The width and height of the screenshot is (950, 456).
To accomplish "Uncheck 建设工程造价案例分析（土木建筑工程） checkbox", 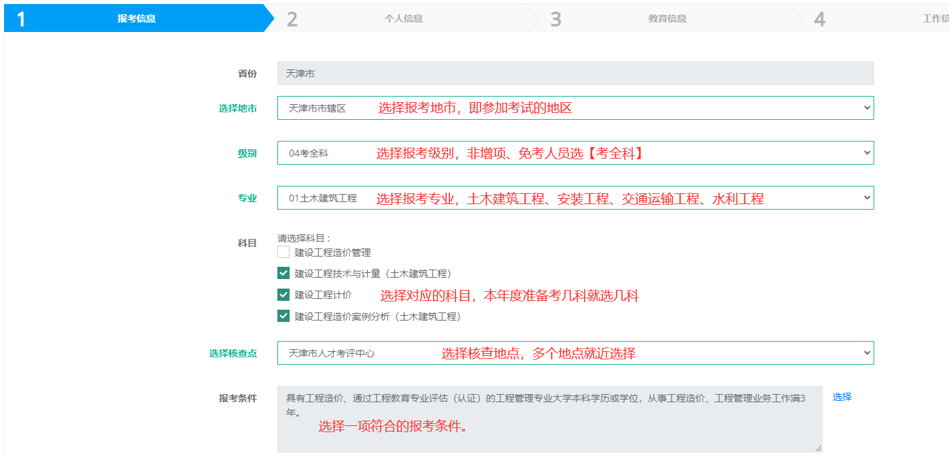I will click(284, 316).
